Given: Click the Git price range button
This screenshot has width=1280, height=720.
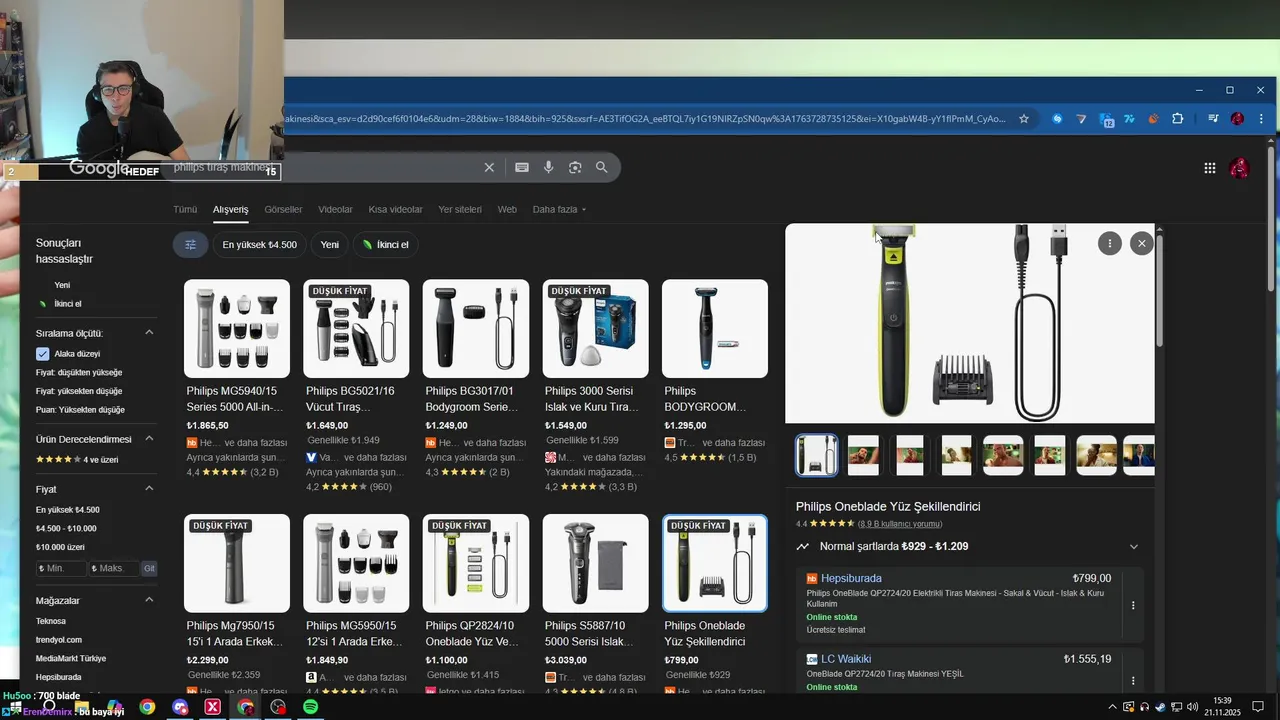Looking at the screenshot, I should click(149, 568).
